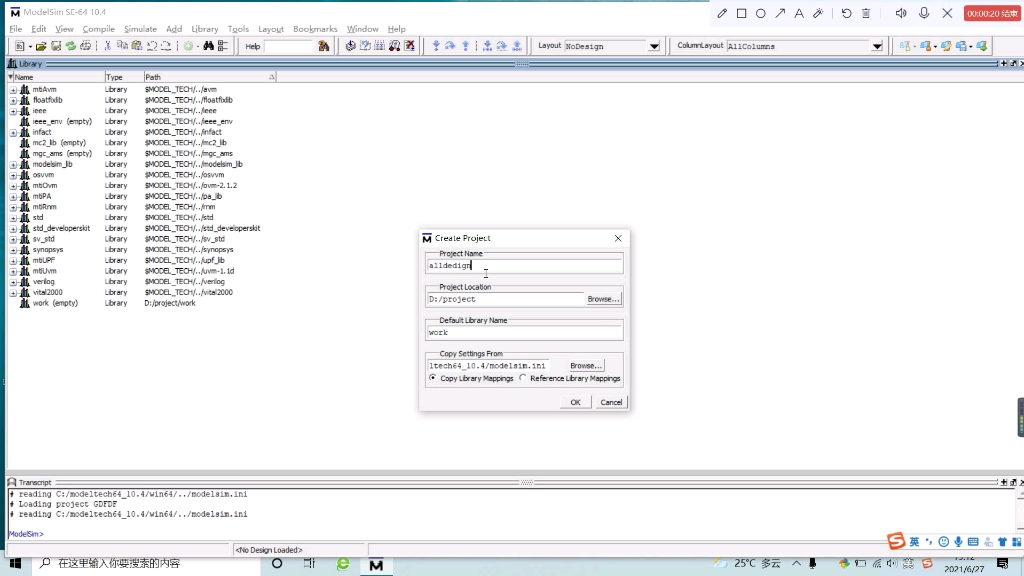This screenshot has height=576, width=1024.
Task: Select the pencil annotation tool in recorder bar
Action: tap(722, 13)
